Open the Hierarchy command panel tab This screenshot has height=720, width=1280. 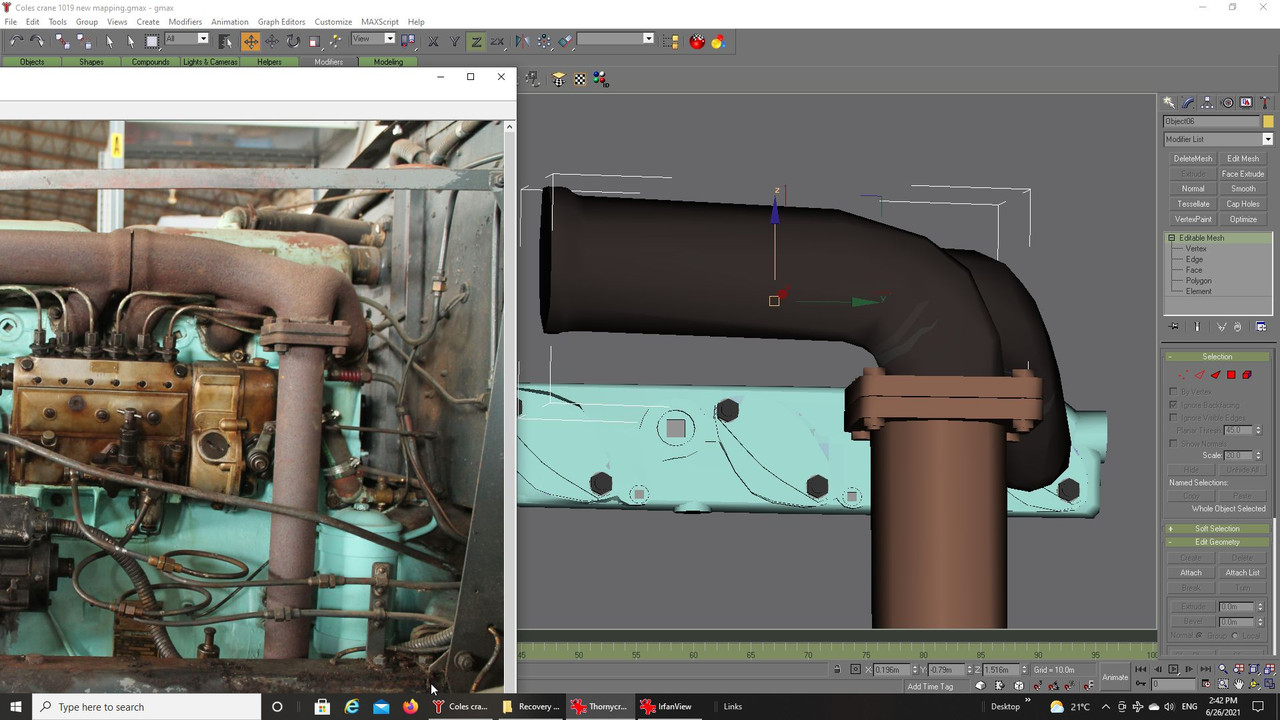point(1207,103)
